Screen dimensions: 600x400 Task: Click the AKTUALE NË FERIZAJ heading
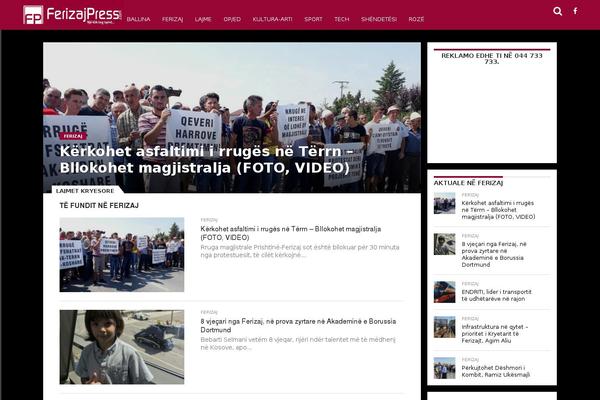point(468,183)
